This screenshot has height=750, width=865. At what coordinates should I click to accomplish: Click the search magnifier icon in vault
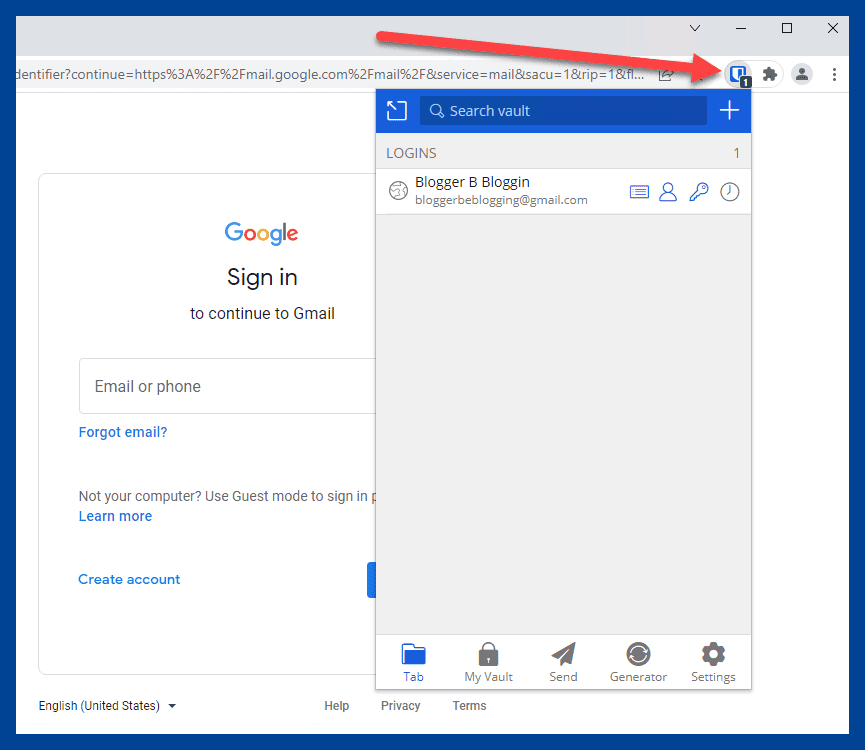[436, 110]
